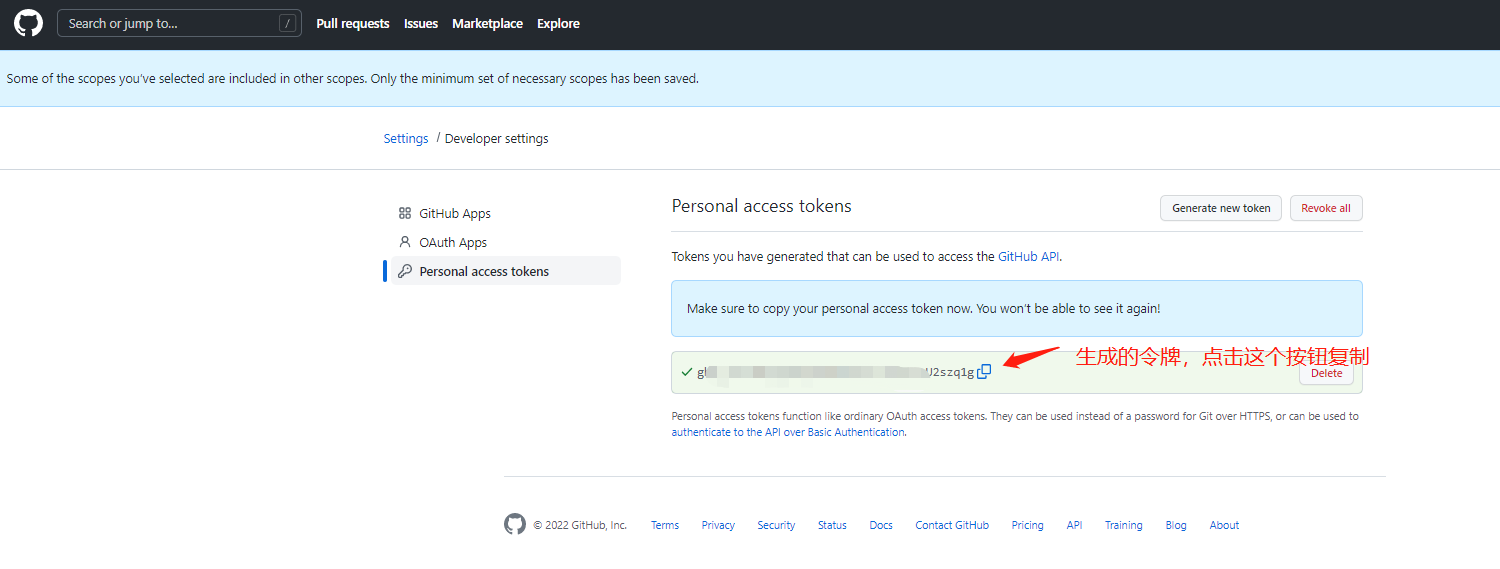
Task: Click the GitHub logo in header
Action: [x=28, y=23]
